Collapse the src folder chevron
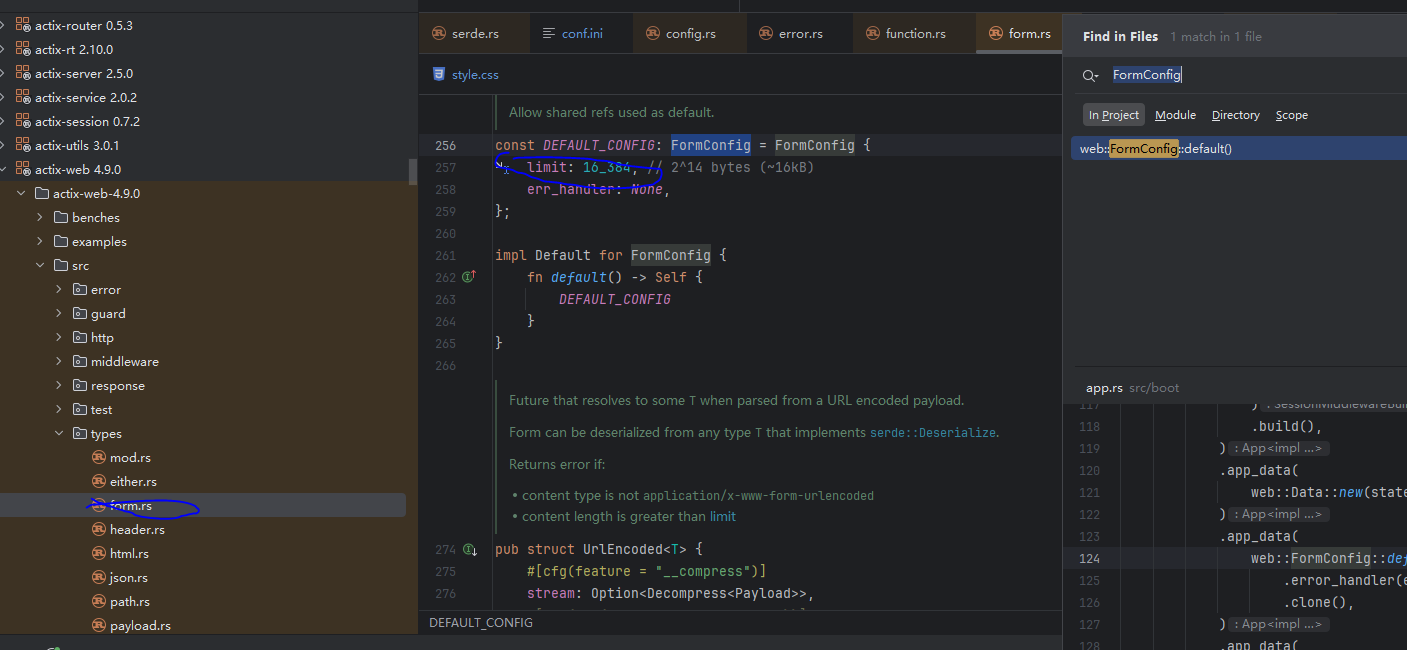Viewport: 1407px width, 650px height. (40, 265)
